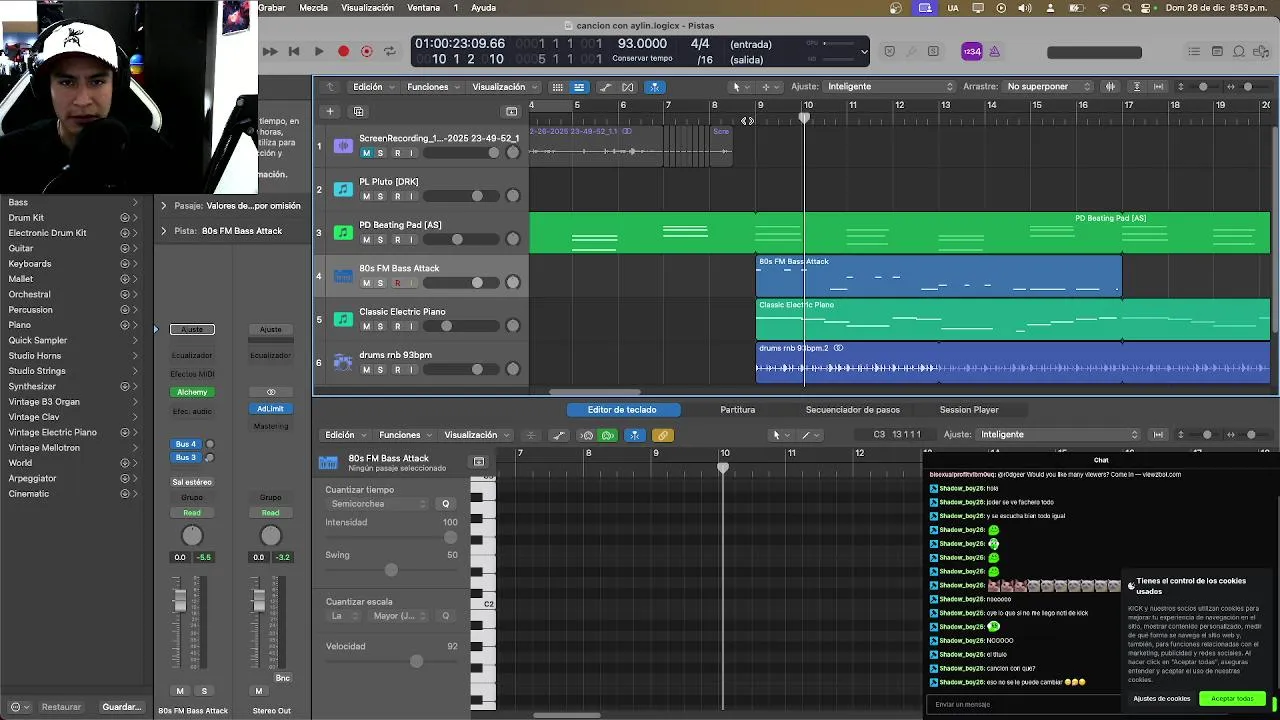Image resolution: width=1280 pixels, height=720 pixels.
Task: Open the Mezcla menu in menu bar
Action: coord(313,8)
